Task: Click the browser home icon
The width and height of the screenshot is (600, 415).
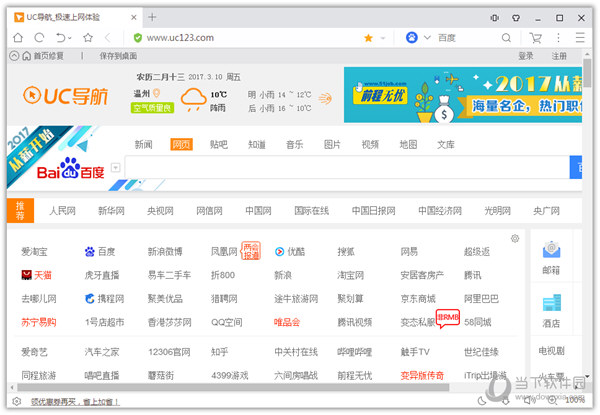Action: tap(18, 38)
